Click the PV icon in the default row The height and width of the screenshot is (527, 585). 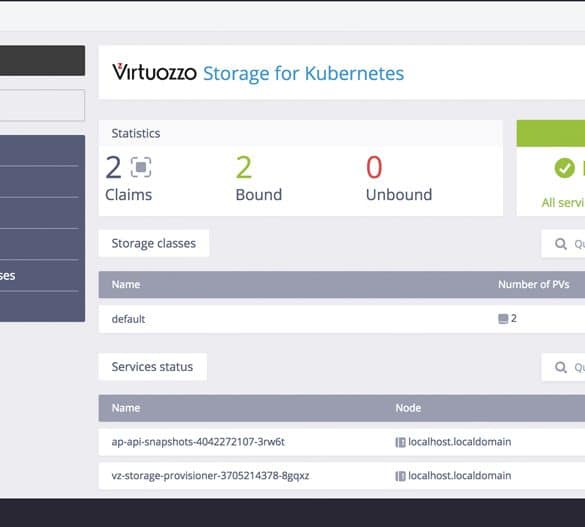tap(503, 319)
